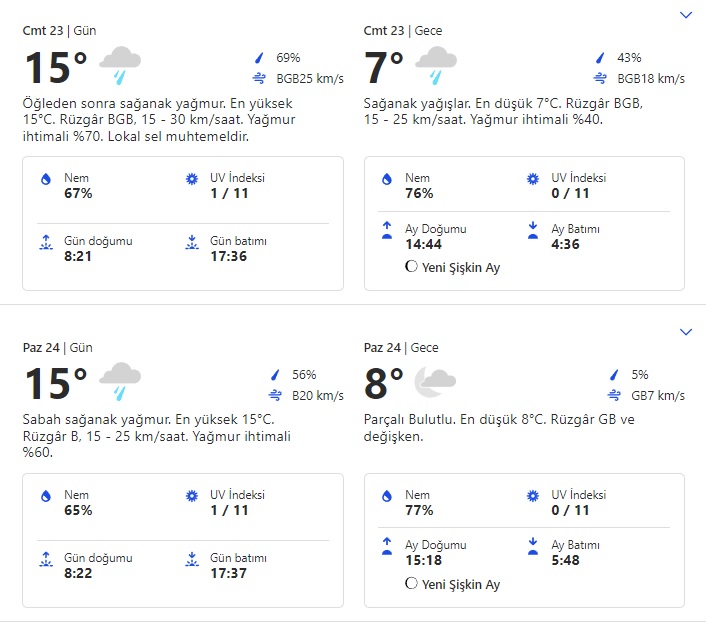Click the large 7° night temperature
706x623 pixels.
coord(384,68)
